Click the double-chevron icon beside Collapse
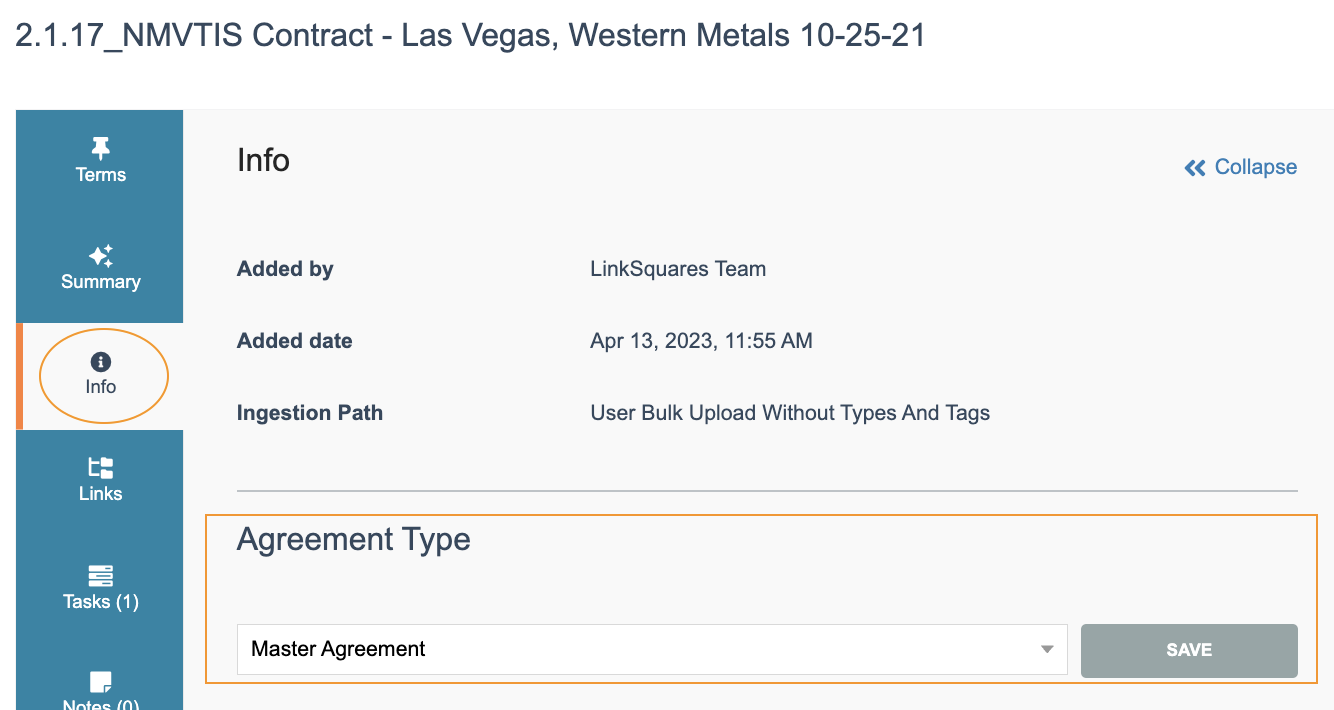The height and width of the screenshot is (710, 1334). point(1195,168)
